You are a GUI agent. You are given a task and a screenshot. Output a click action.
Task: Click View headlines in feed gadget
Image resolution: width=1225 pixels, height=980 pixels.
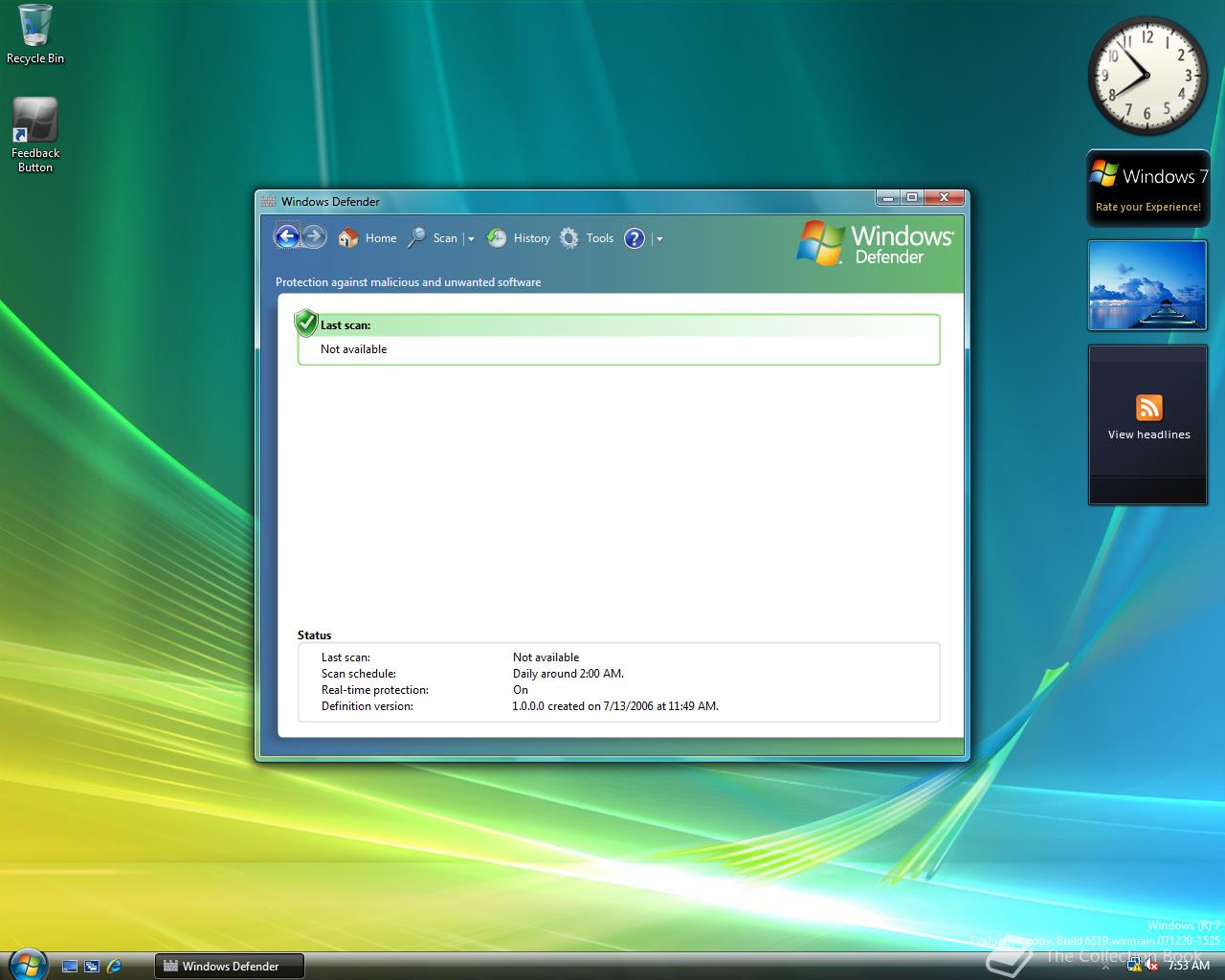[1148, 434]
